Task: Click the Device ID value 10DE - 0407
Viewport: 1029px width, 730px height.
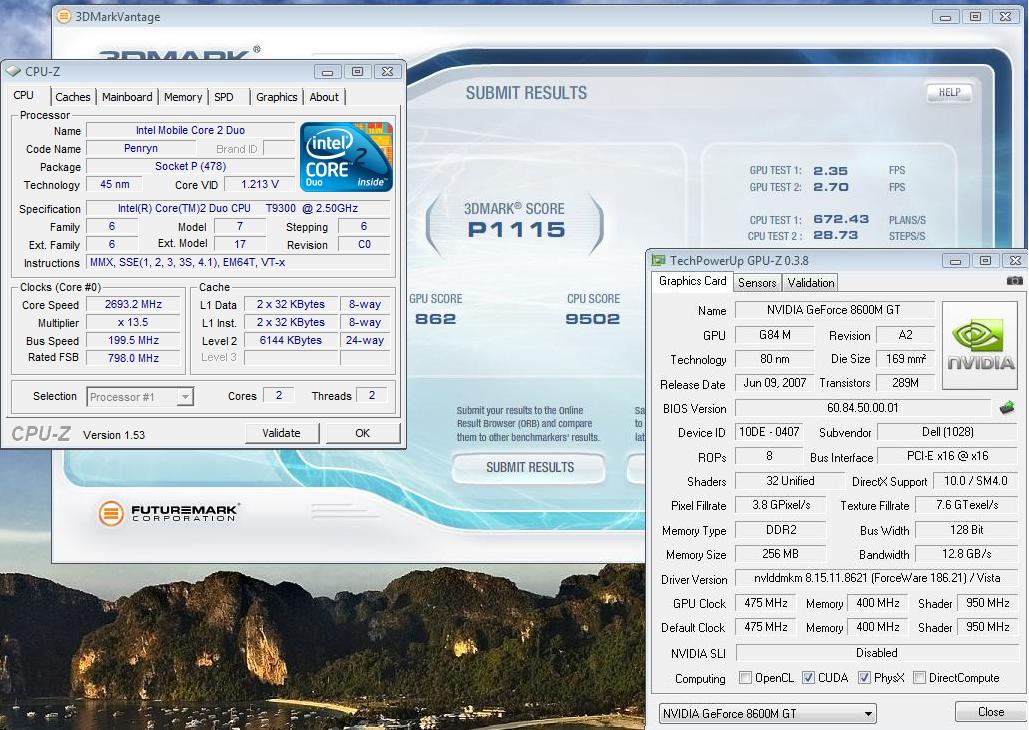Action: click(x=768, y=432)
